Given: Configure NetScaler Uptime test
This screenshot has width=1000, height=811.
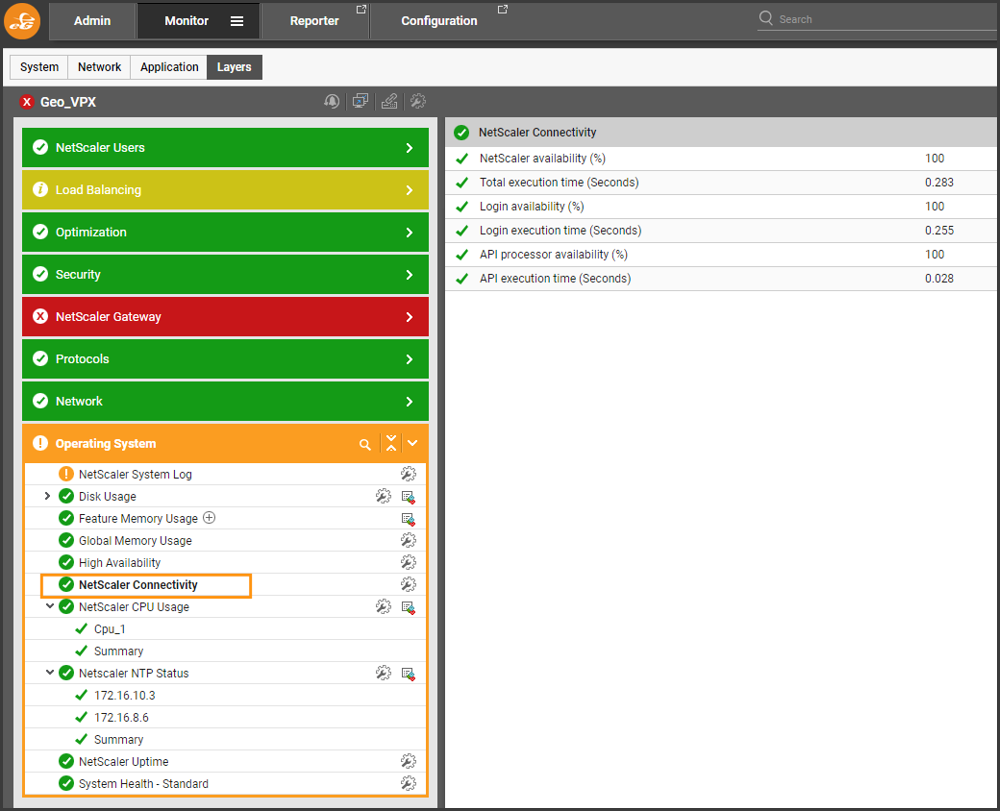Looking at the screenshot, I should [x=408, y=761].
